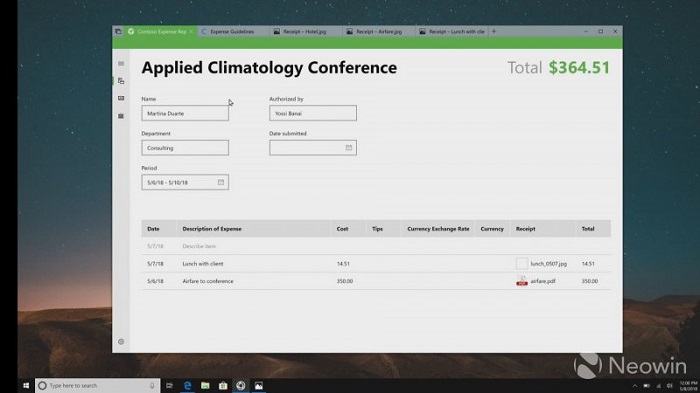Switch to the Receipt - Hotel.jpg tab

pos(304,32)
